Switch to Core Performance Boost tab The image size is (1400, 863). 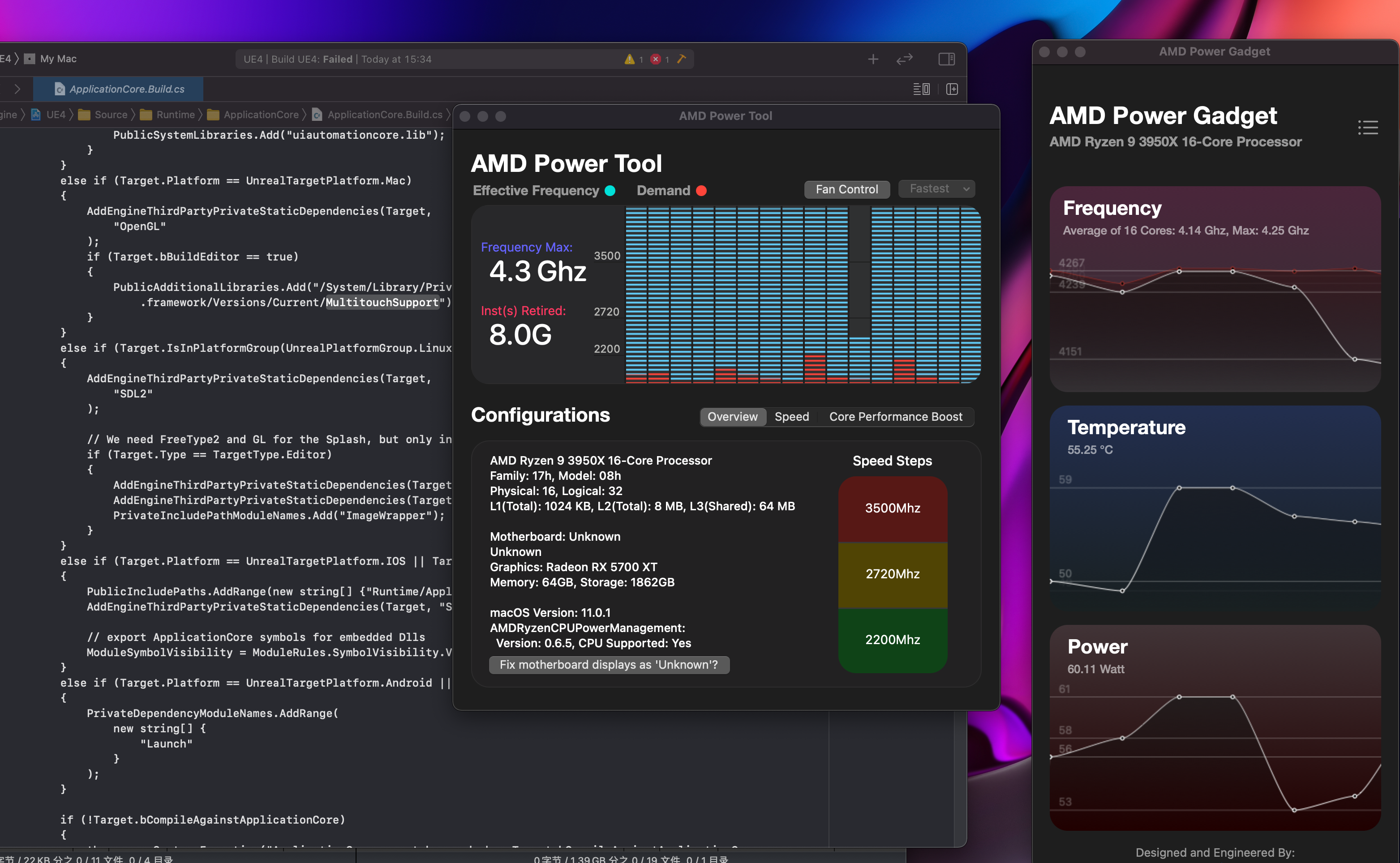coord(896,417)
